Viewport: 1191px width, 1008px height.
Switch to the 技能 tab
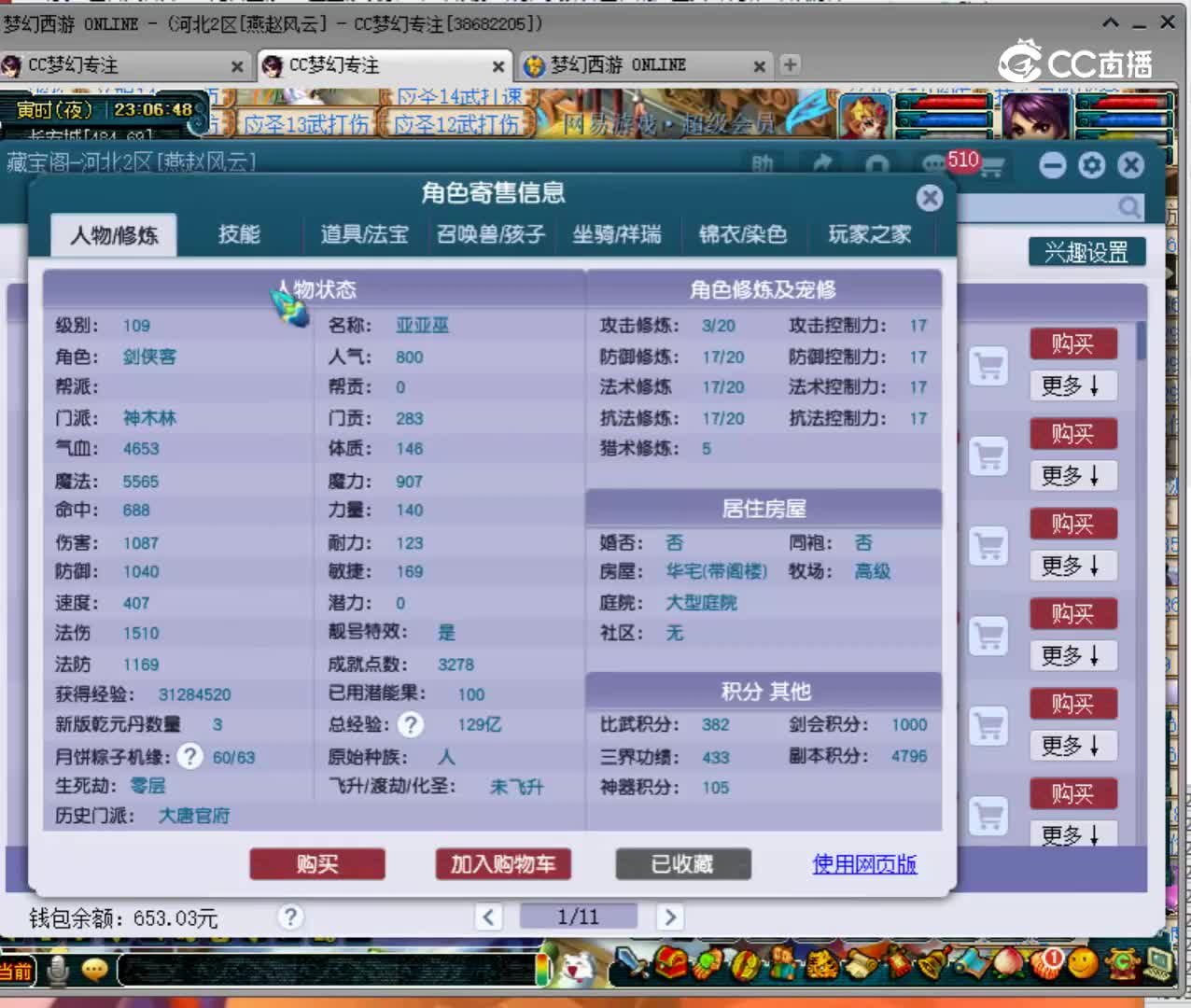(x=239, y=234)
